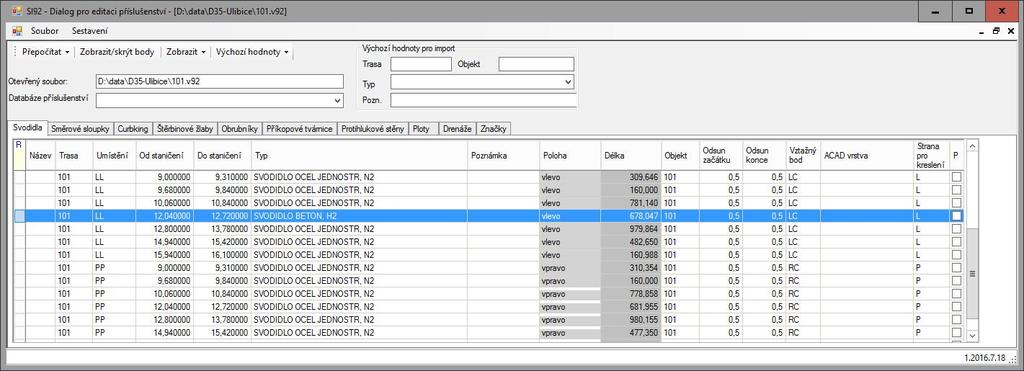Screen dimensions: 1024x371
Task: Click the status bar resize grip
Action: pyautogui.click(x=1014, y=361)
